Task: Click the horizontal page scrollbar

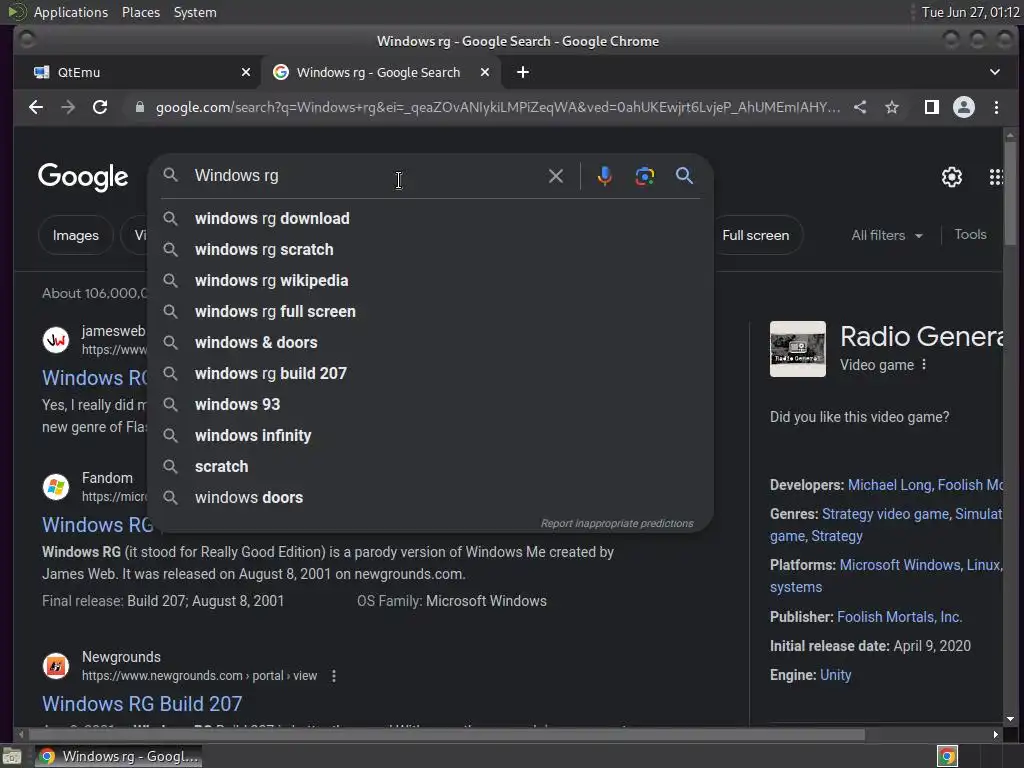Action: pyautogui.click(x=446, y=735)
